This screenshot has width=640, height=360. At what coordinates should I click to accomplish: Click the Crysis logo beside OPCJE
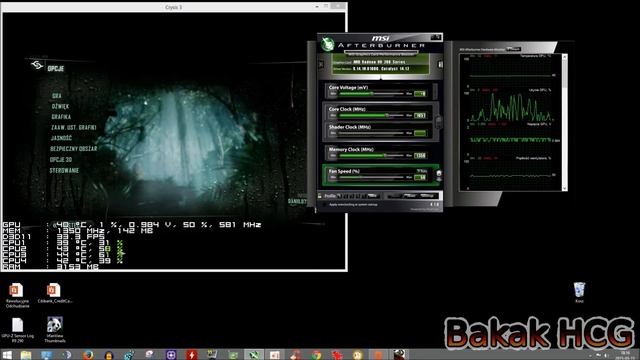(37, 65)
